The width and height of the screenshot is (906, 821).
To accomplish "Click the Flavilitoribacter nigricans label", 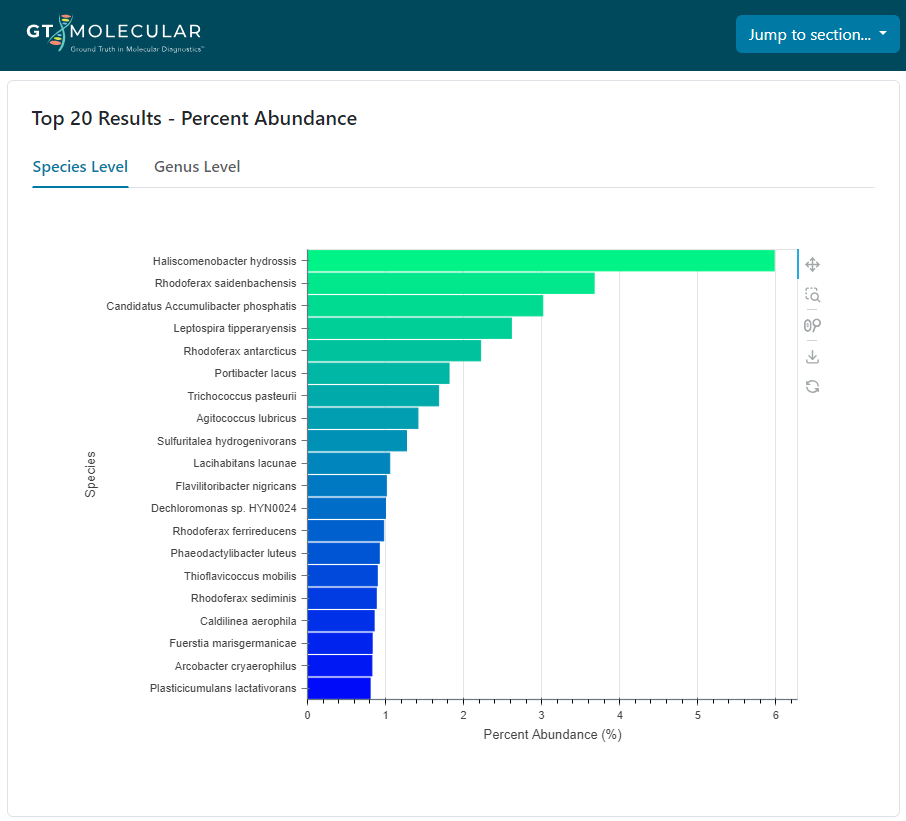I will tap(236, 486).
